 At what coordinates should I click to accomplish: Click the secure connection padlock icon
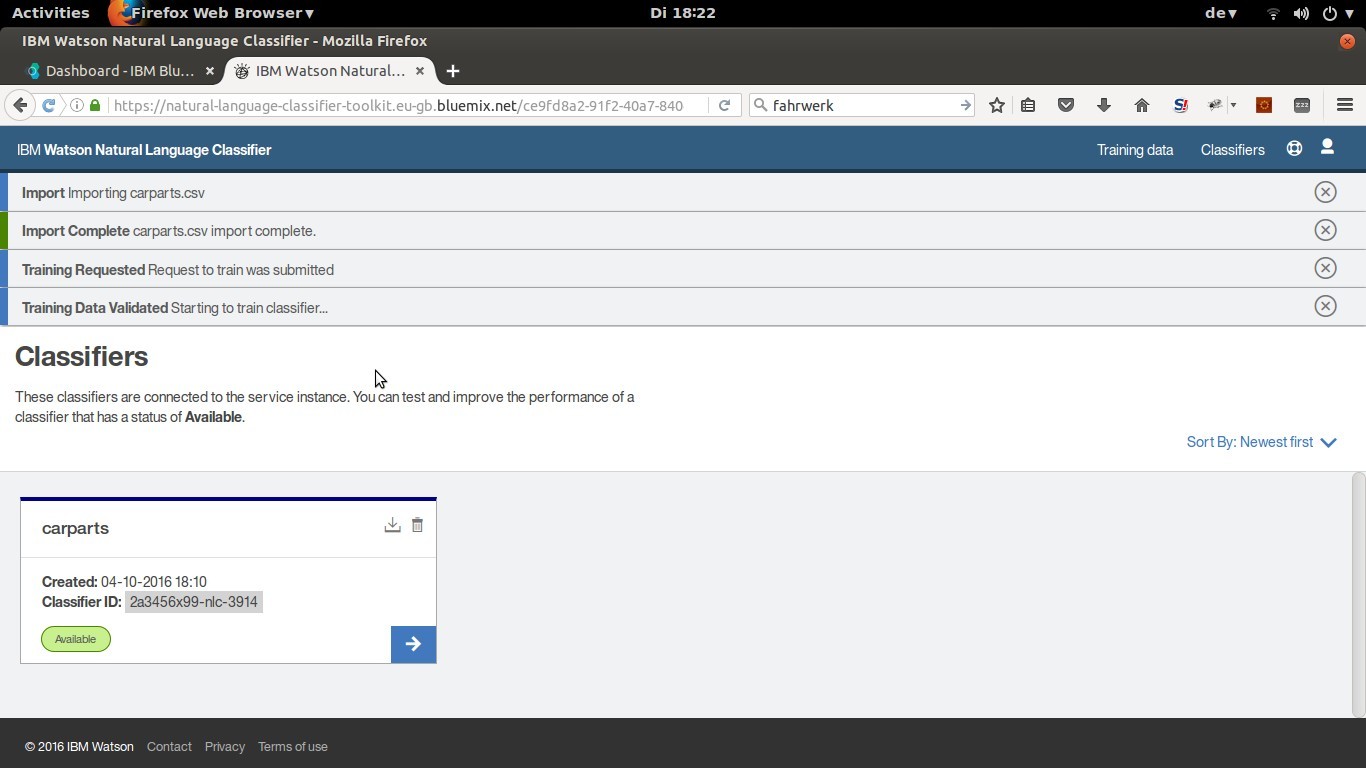click(x=95, y=105)
